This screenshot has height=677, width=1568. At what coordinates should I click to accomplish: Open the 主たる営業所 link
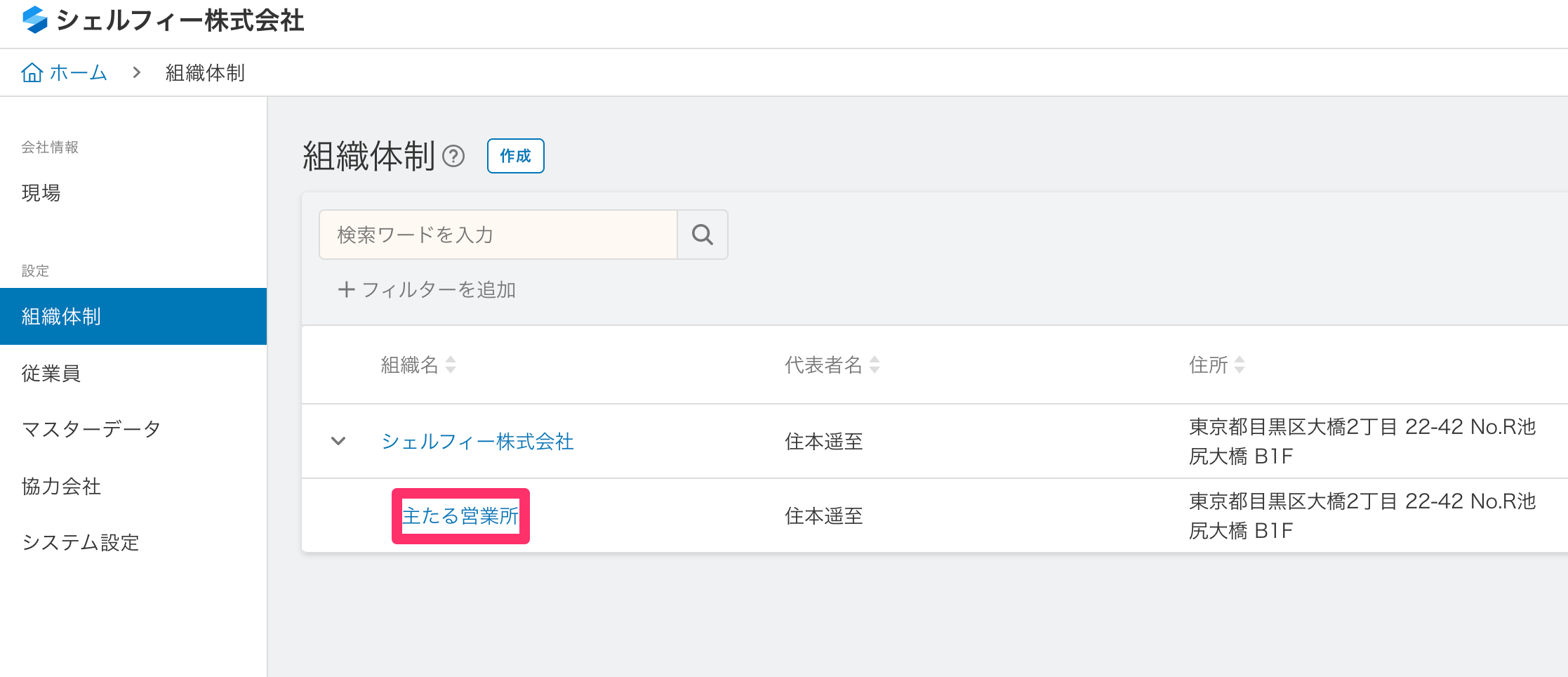click(x=460, y=516)
